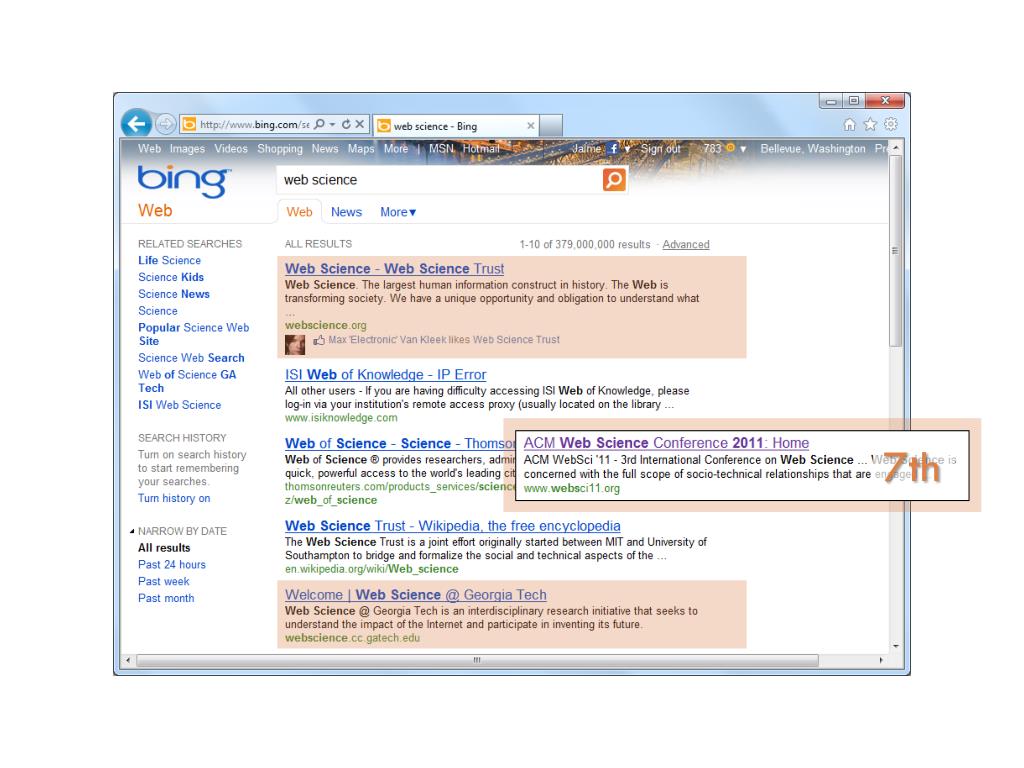Select Web in the top navigation bar
This screenshot has height=768, width=1024.
150,148
